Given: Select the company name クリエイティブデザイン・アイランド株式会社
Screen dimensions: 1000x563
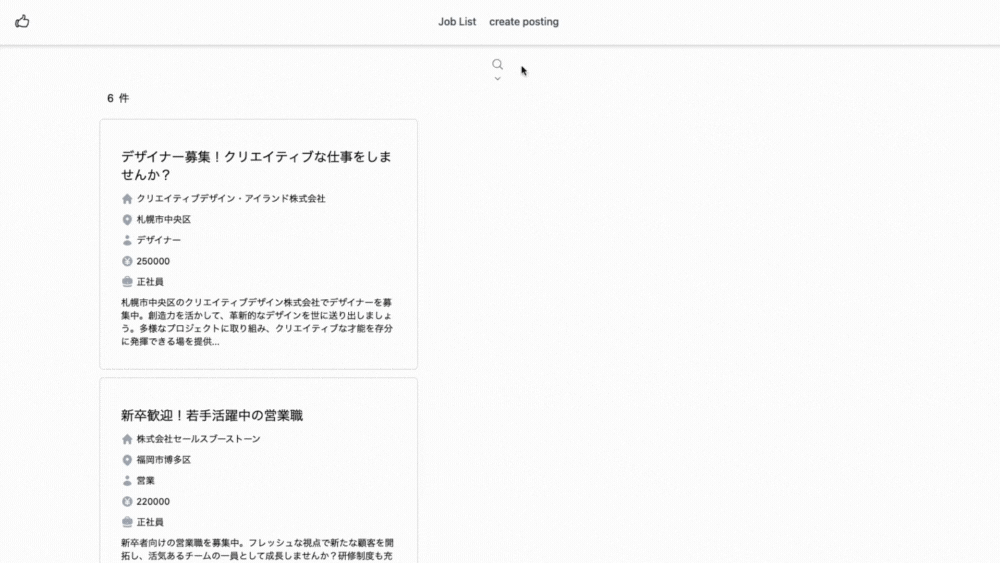Looking at the screenshot, I should click(231, 199).
